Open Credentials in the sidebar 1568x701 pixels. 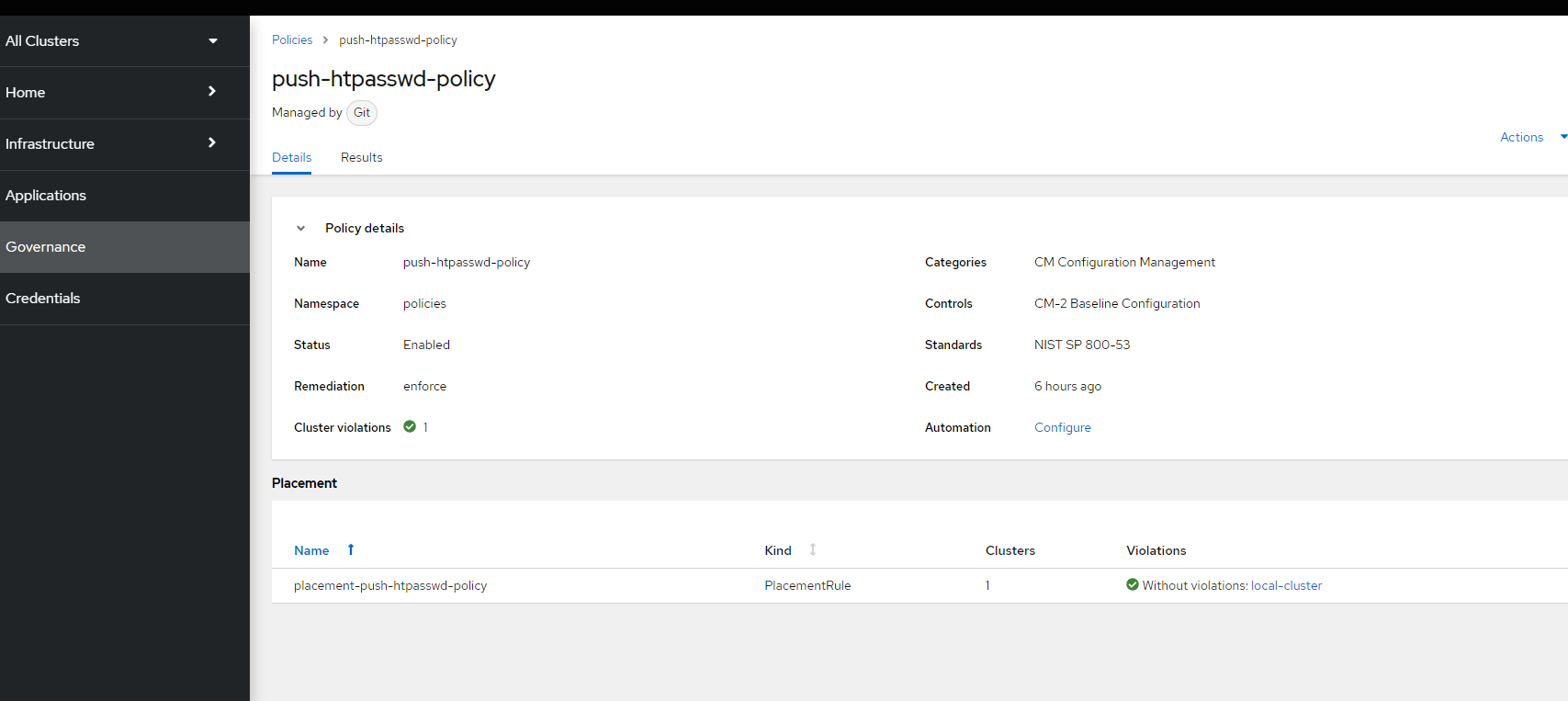tap(124, 299)
